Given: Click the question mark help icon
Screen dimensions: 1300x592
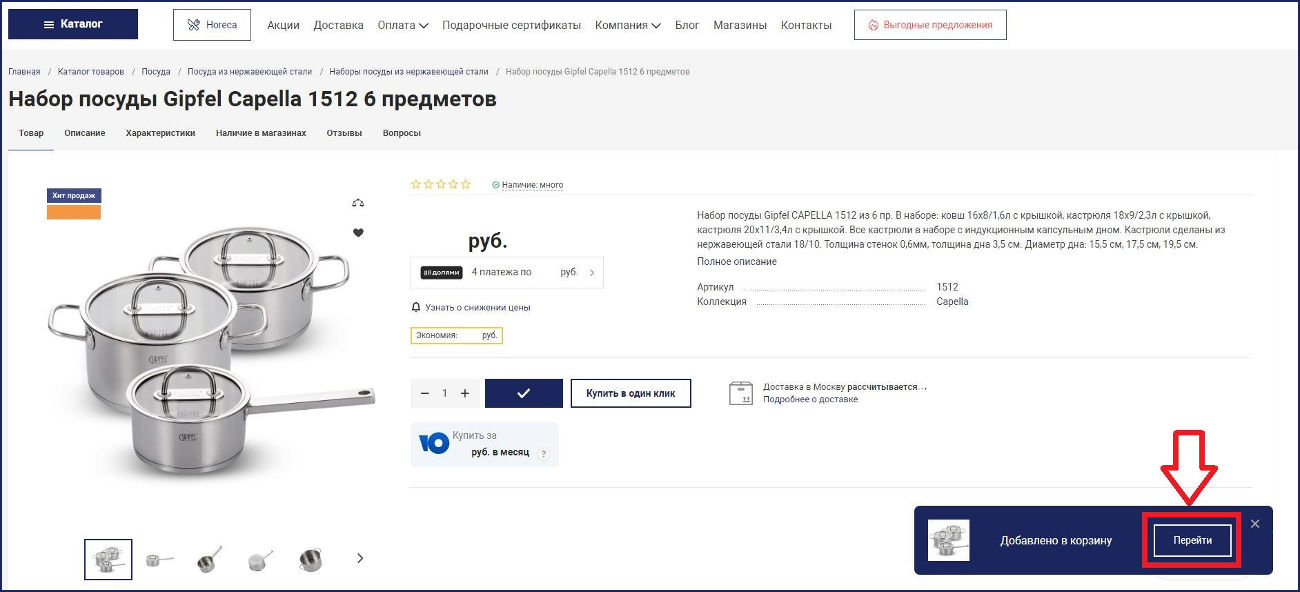Looking at the screenshot, I should click(544, 453).
